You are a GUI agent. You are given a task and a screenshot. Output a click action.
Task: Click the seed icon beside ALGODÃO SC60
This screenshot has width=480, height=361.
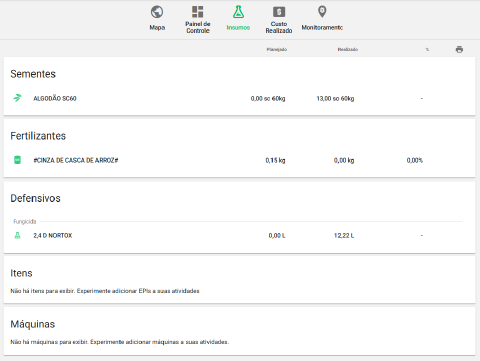click(x=17, y=98)
